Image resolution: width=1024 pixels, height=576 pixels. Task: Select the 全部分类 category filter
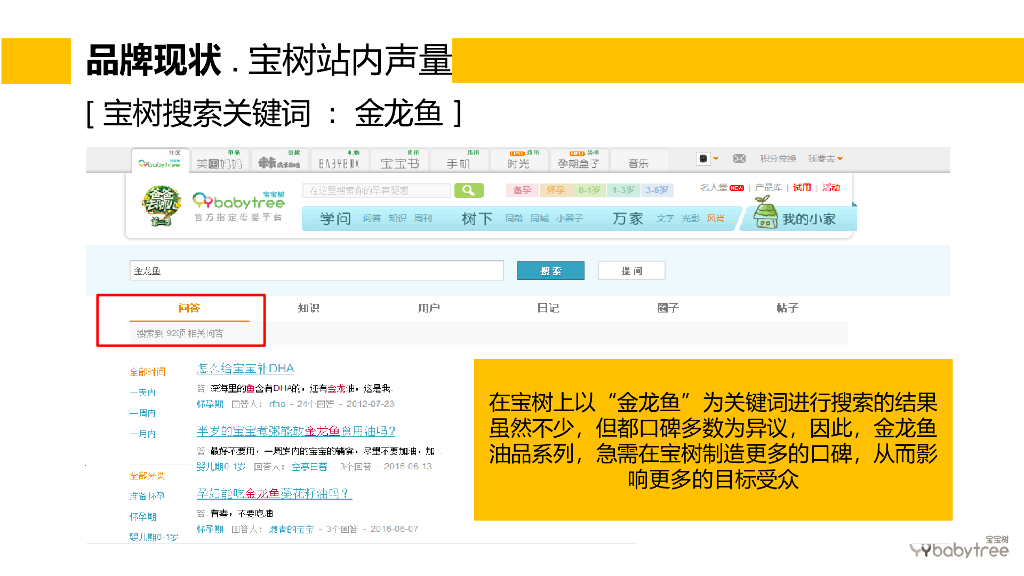(147, 475)
